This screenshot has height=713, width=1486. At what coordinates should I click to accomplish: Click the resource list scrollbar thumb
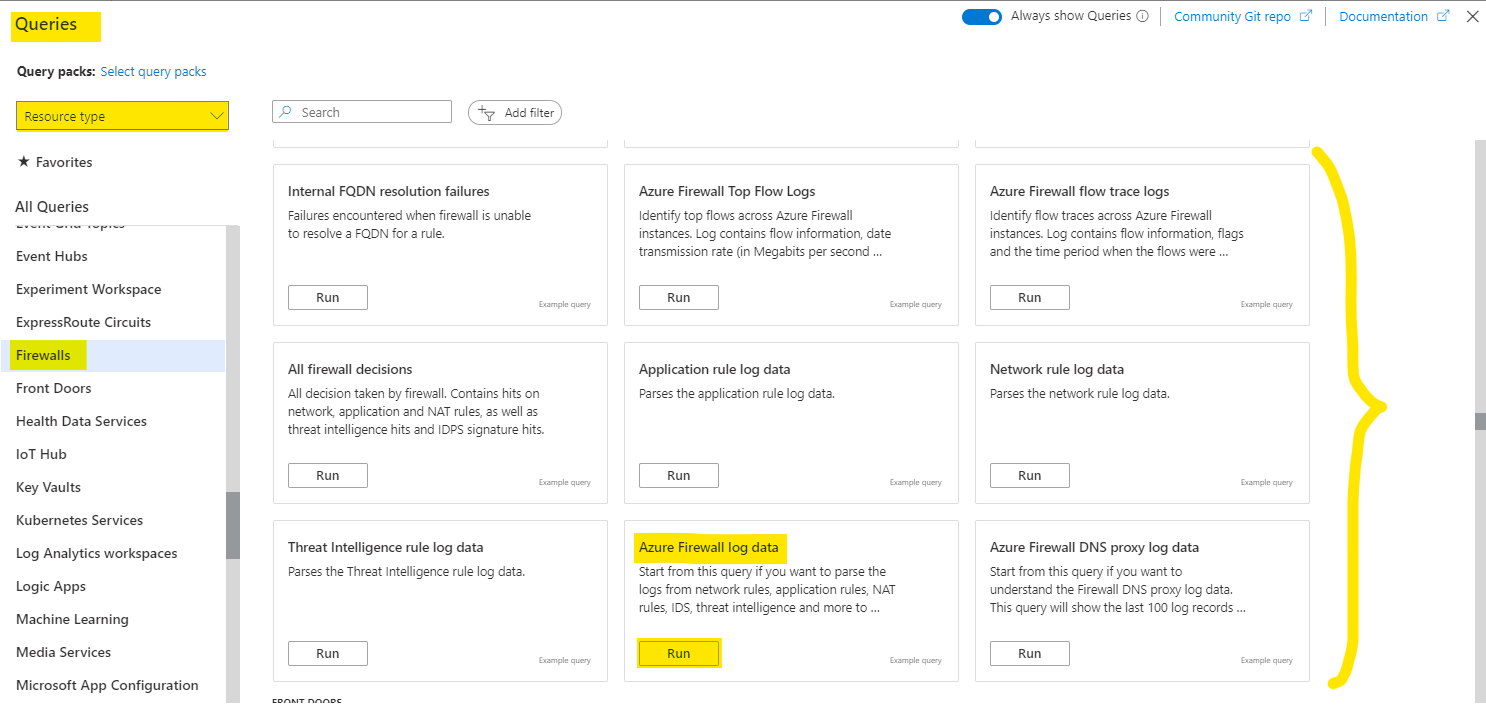(x=232, y=525)
